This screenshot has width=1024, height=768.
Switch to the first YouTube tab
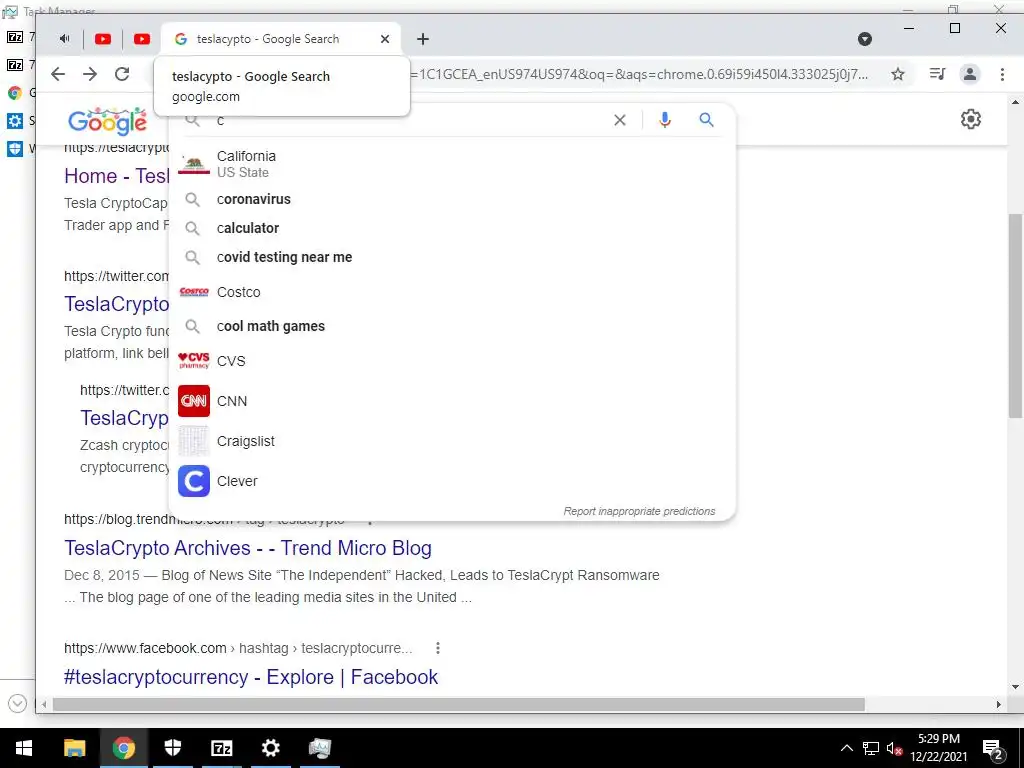pyautogui.click(x=103, y=39)
